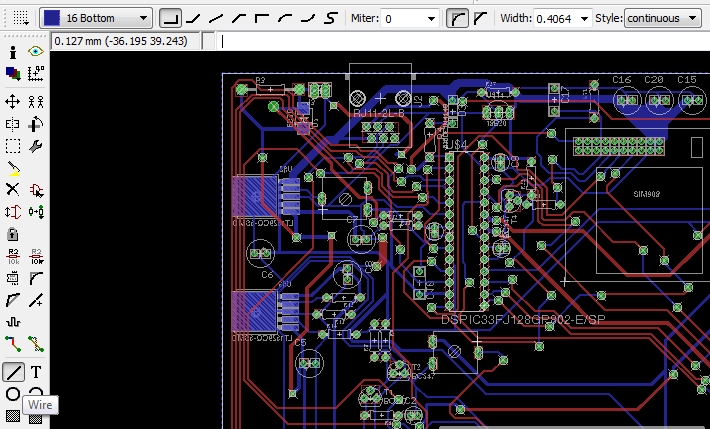Toggle the round miter corner option
Viewport: 710px width, 429px height.
click(458, 18)
